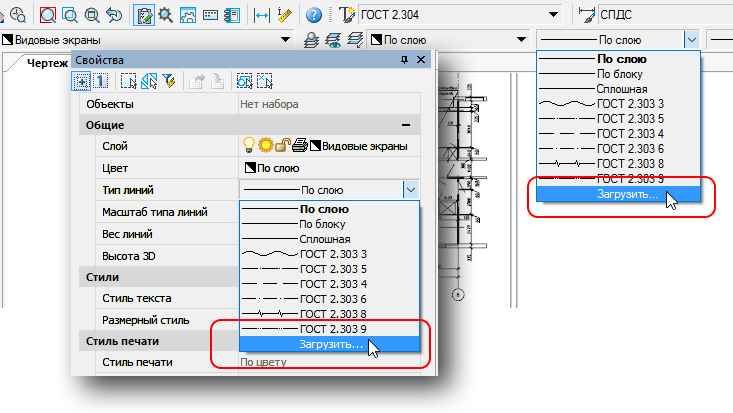Select По слою in Свойства linetype list
Screen dimensions: 733x413
[329, 209]
